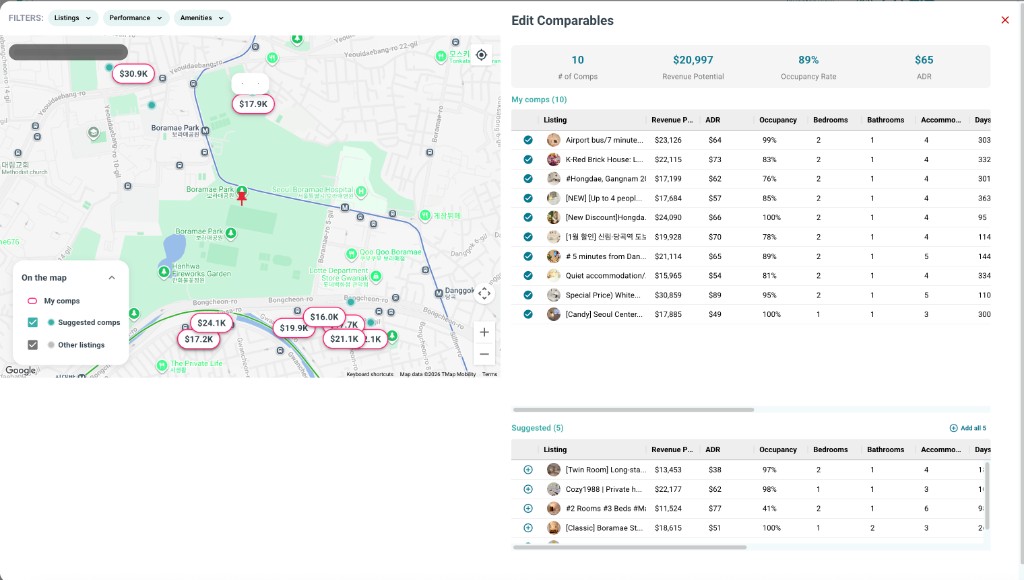
Task: Uncheck the #Hongdae, Gangnam comp
Action: 528,178
